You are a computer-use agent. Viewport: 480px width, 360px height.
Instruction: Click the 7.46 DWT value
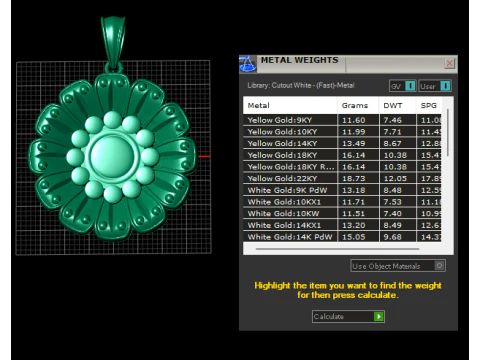click(x=392, y=120)
